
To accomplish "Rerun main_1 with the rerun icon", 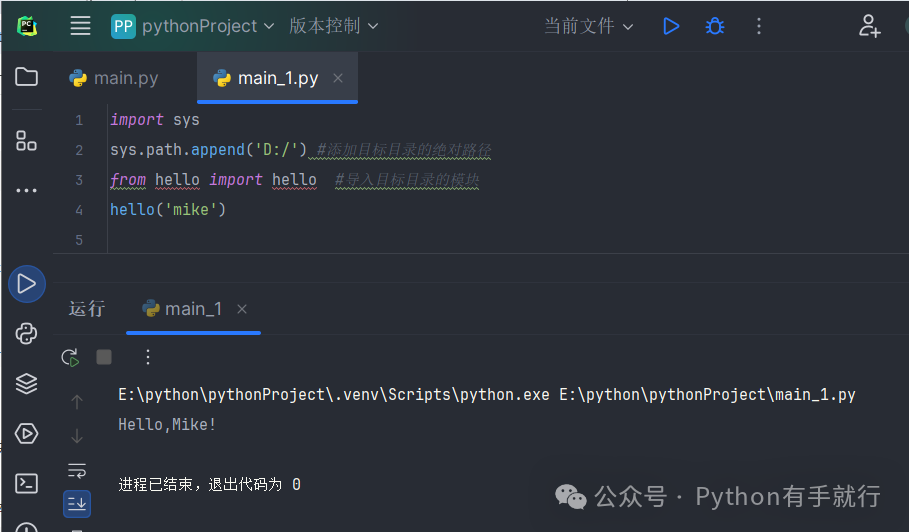I will (70, 358).
